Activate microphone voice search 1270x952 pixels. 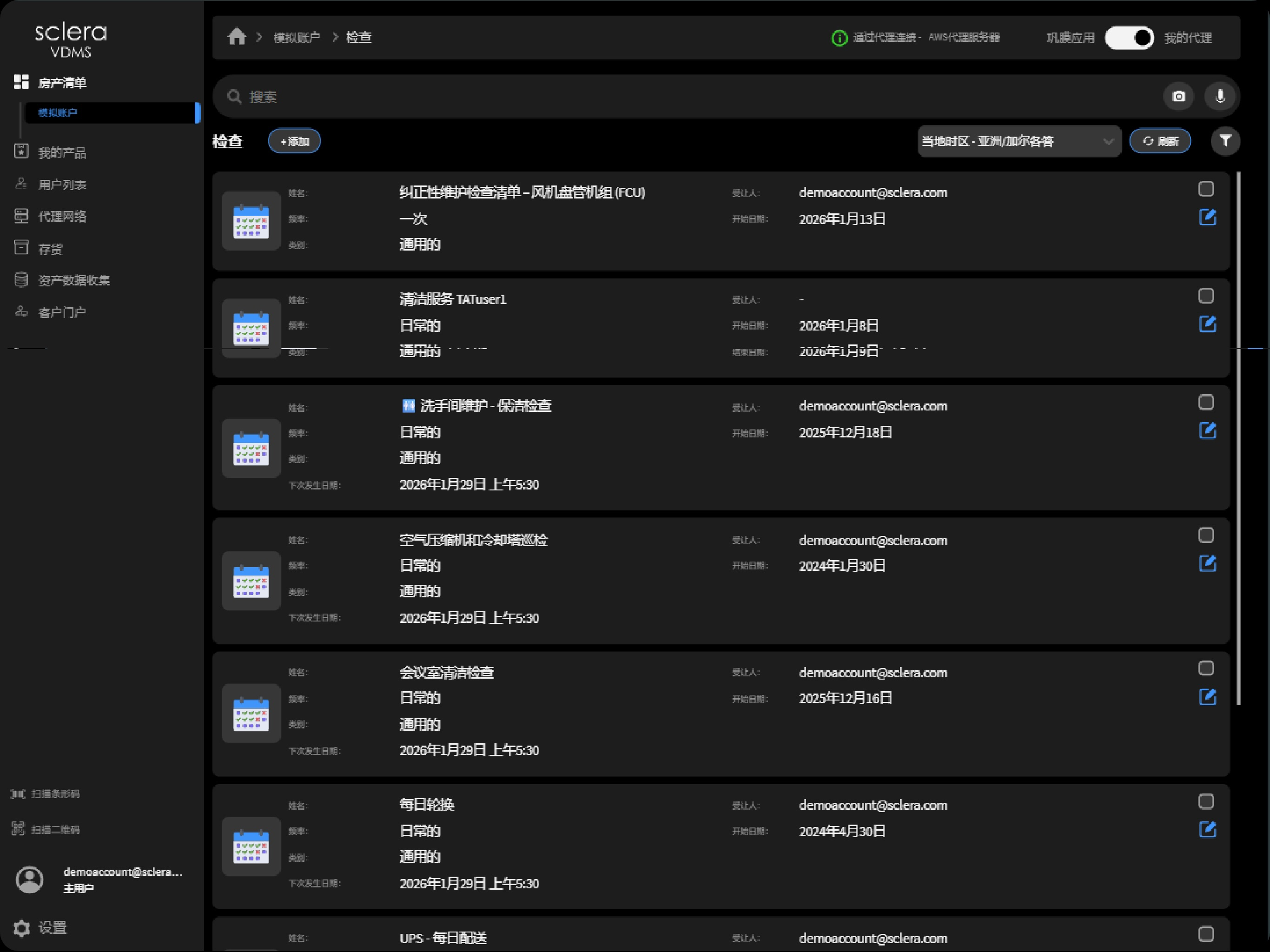coord(1219,96)
